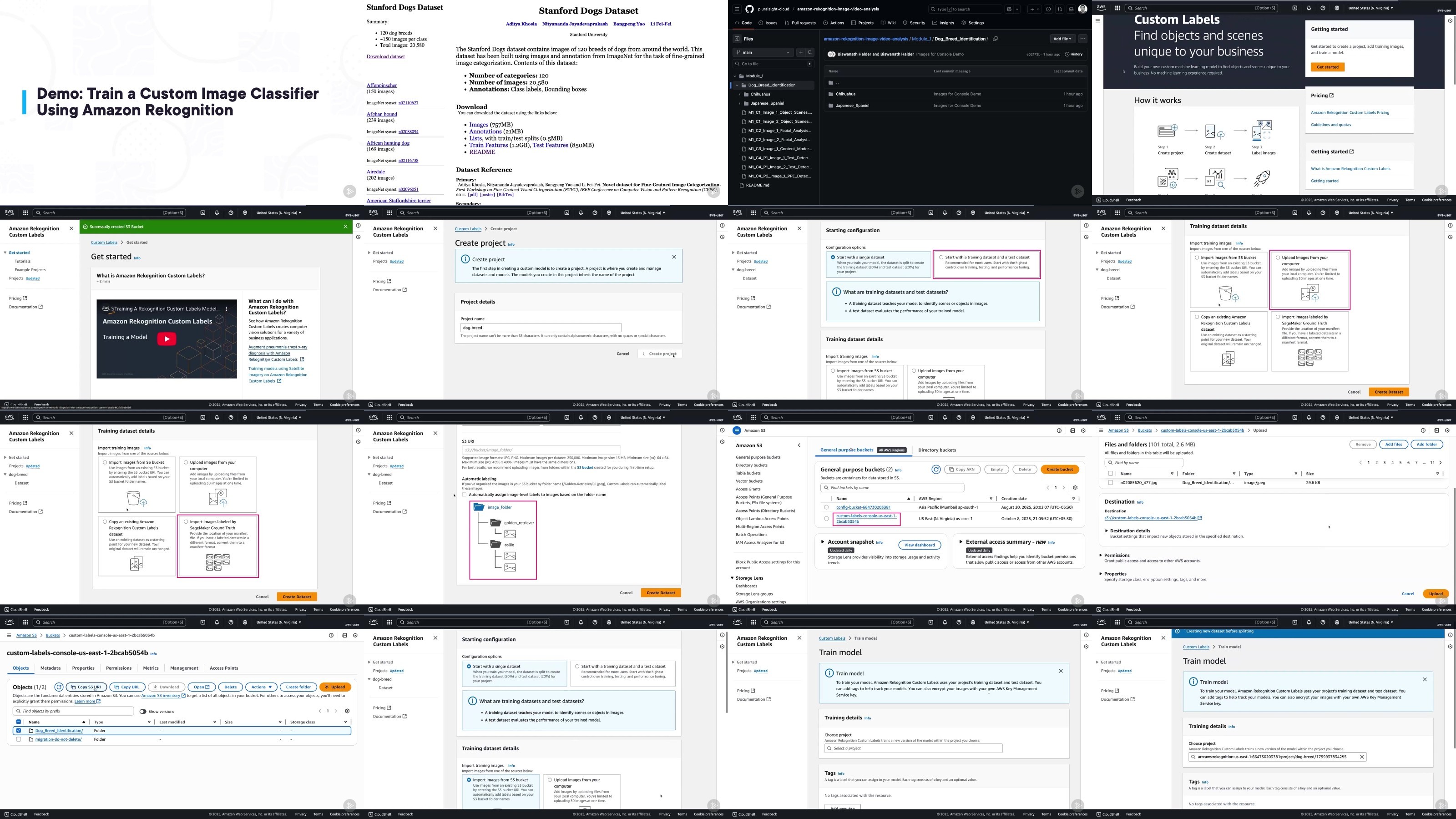Enable Automatically assign image-level labels checkbox
Screen dimensions: 1456x819
(465, 495)
